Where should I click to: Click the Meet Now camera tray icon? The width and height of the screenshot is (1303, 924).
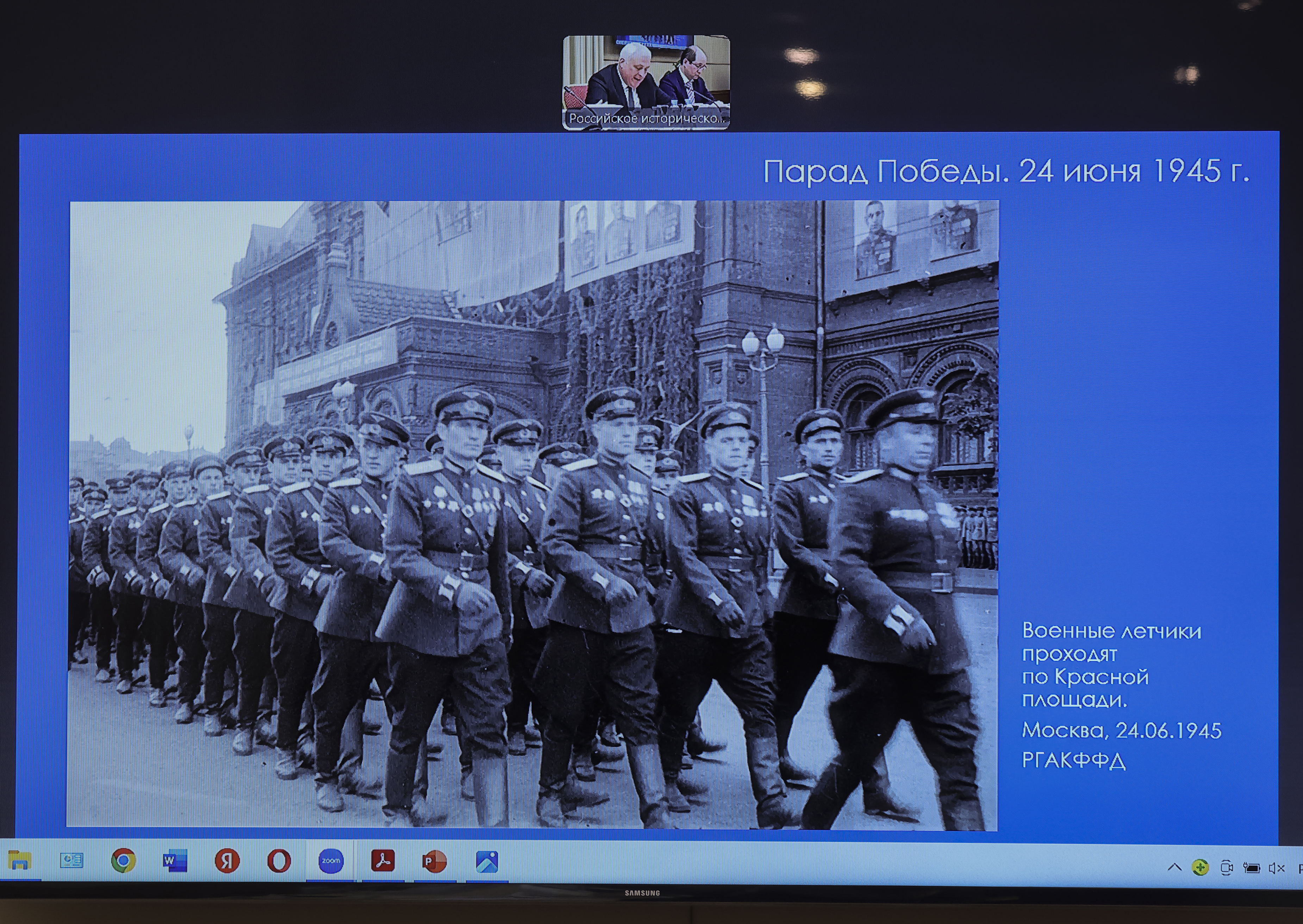(1227, 868)
